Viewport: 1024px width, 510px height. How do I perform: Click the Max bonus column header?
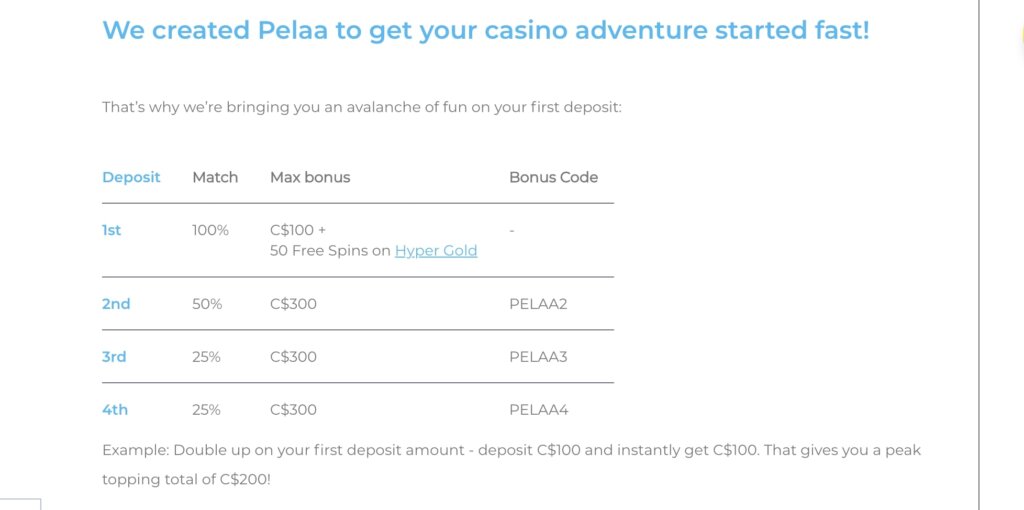point(310,178)
